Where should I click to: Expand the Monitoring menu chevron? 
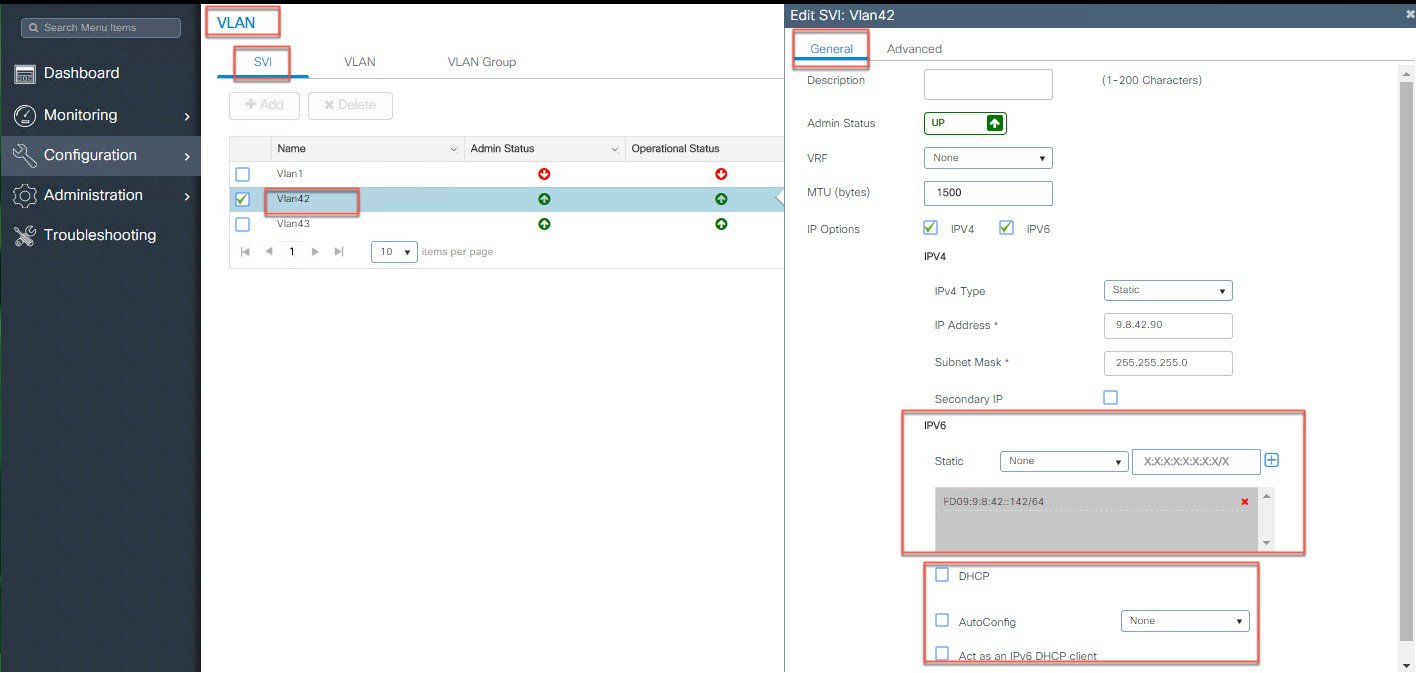(187, 116)
